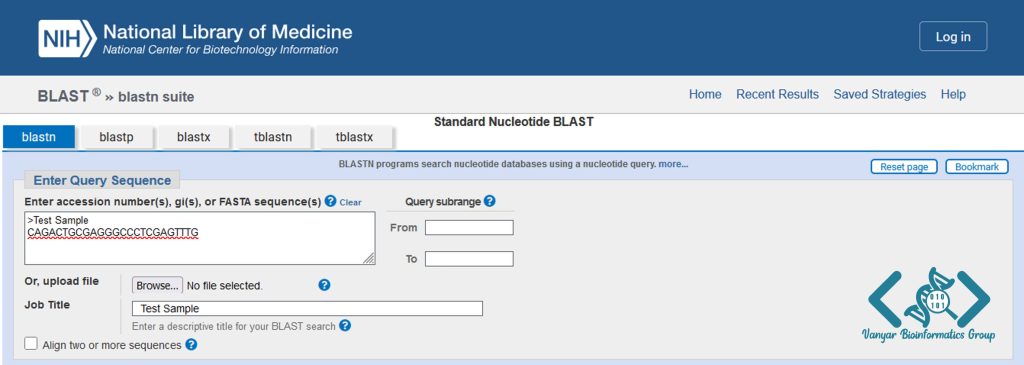Switch to the tblastn tab

272,137
